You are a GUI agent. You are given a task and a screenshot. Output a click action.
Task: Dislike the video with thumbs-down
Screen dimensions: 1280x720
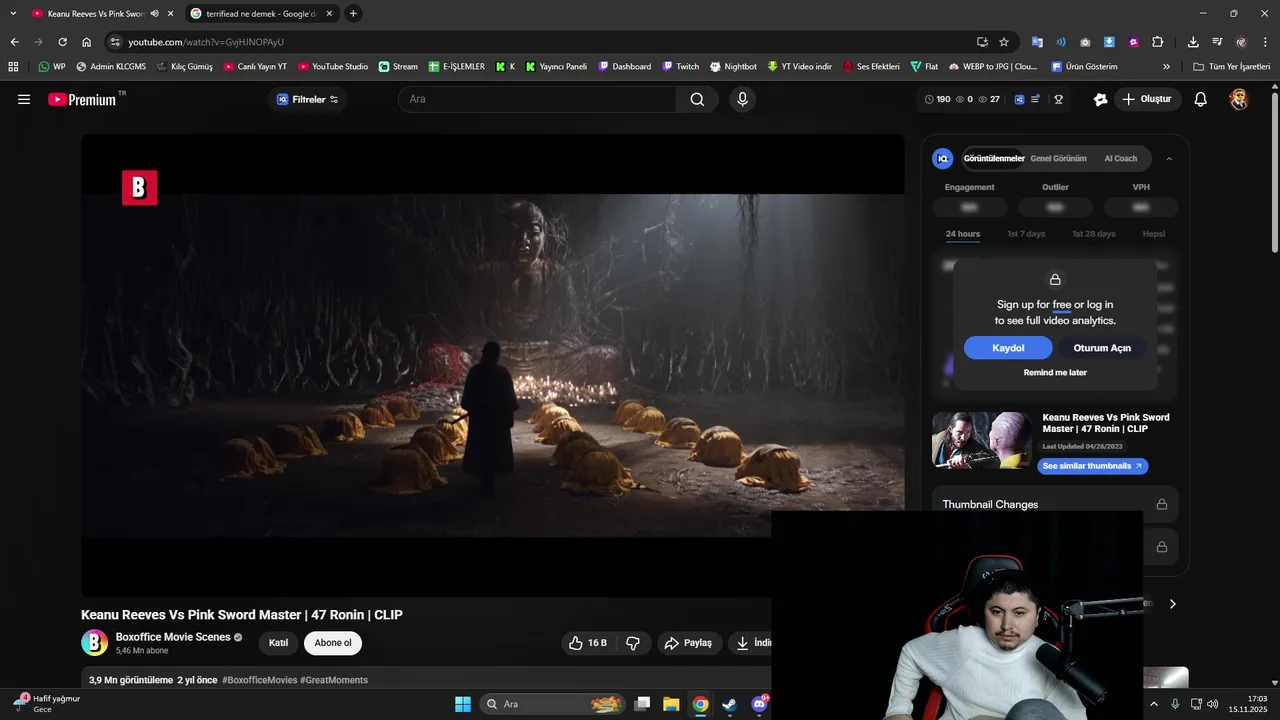(x=633, y=643)
